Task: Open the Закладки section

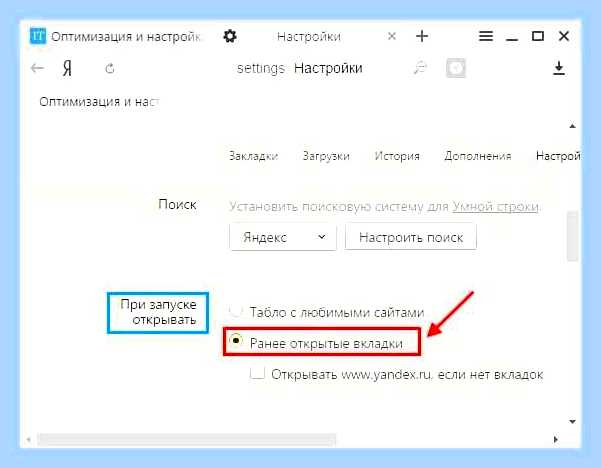Action: pyautogui.click(x=253, y=156)
